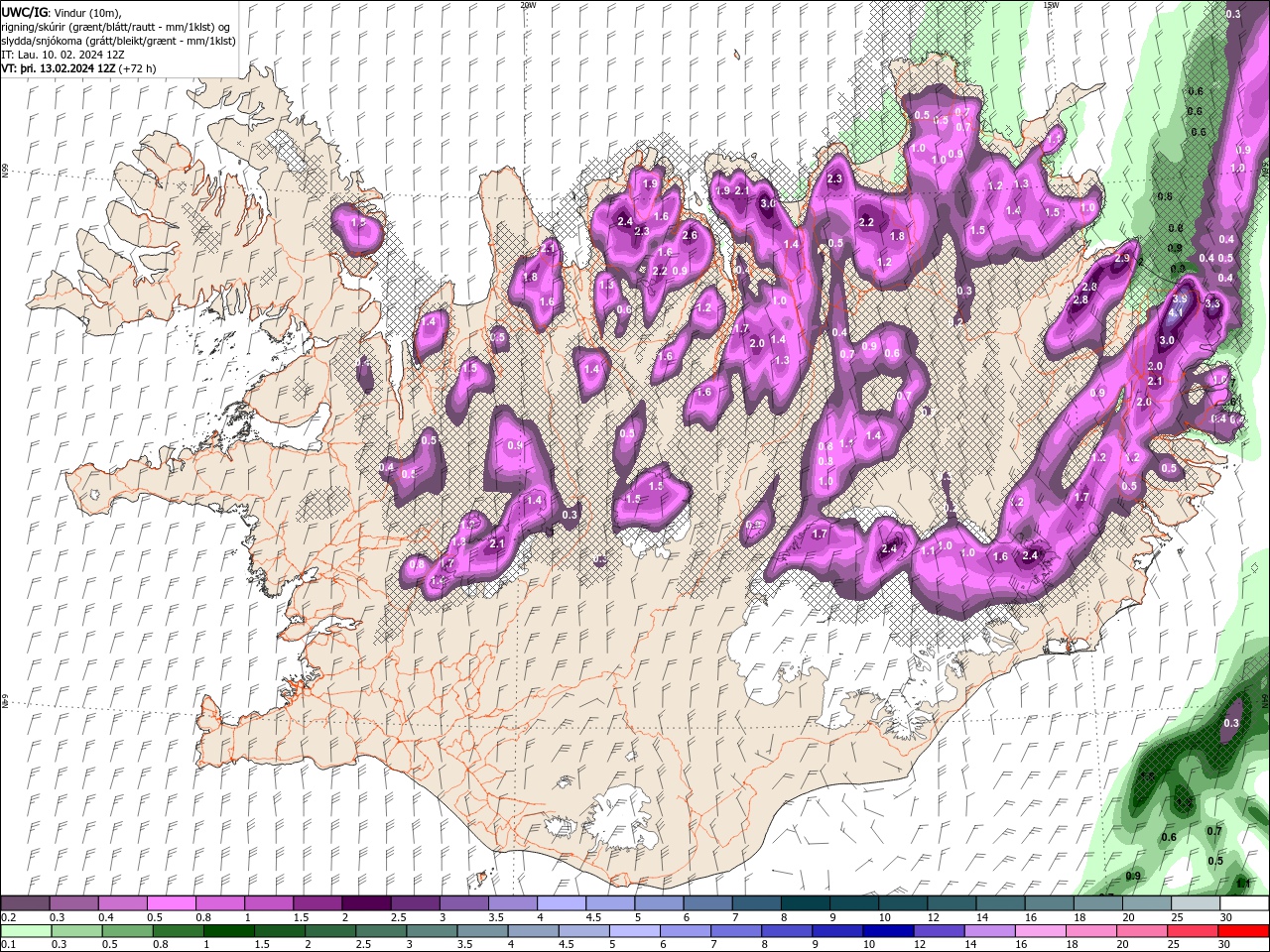Viewport: 1270px width, 952px height.
Task: Click the 2.9 snowfall value on the map
Action: coord(1122,258)
